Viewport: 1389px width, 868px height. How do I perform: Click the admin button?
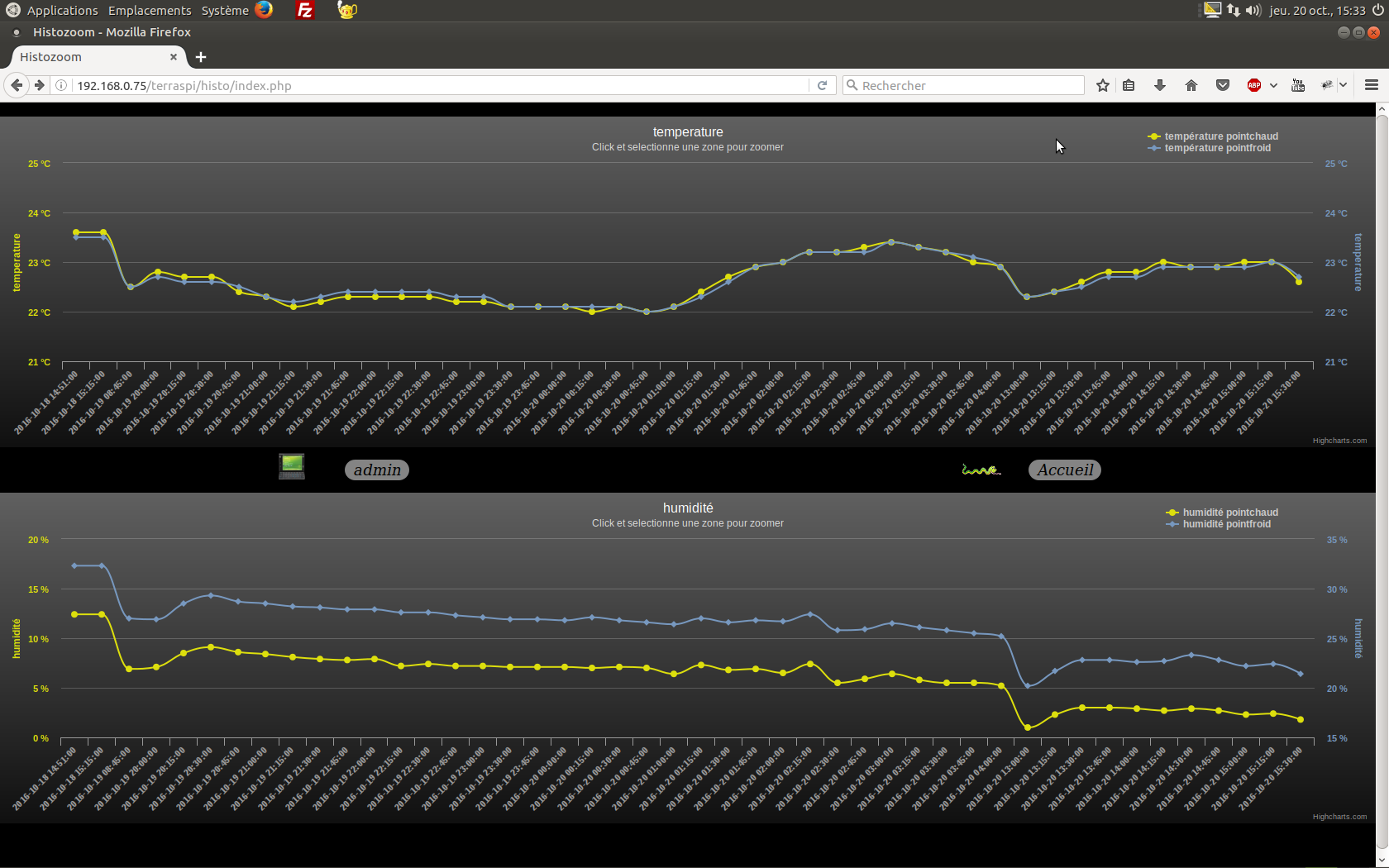(377, 470)
